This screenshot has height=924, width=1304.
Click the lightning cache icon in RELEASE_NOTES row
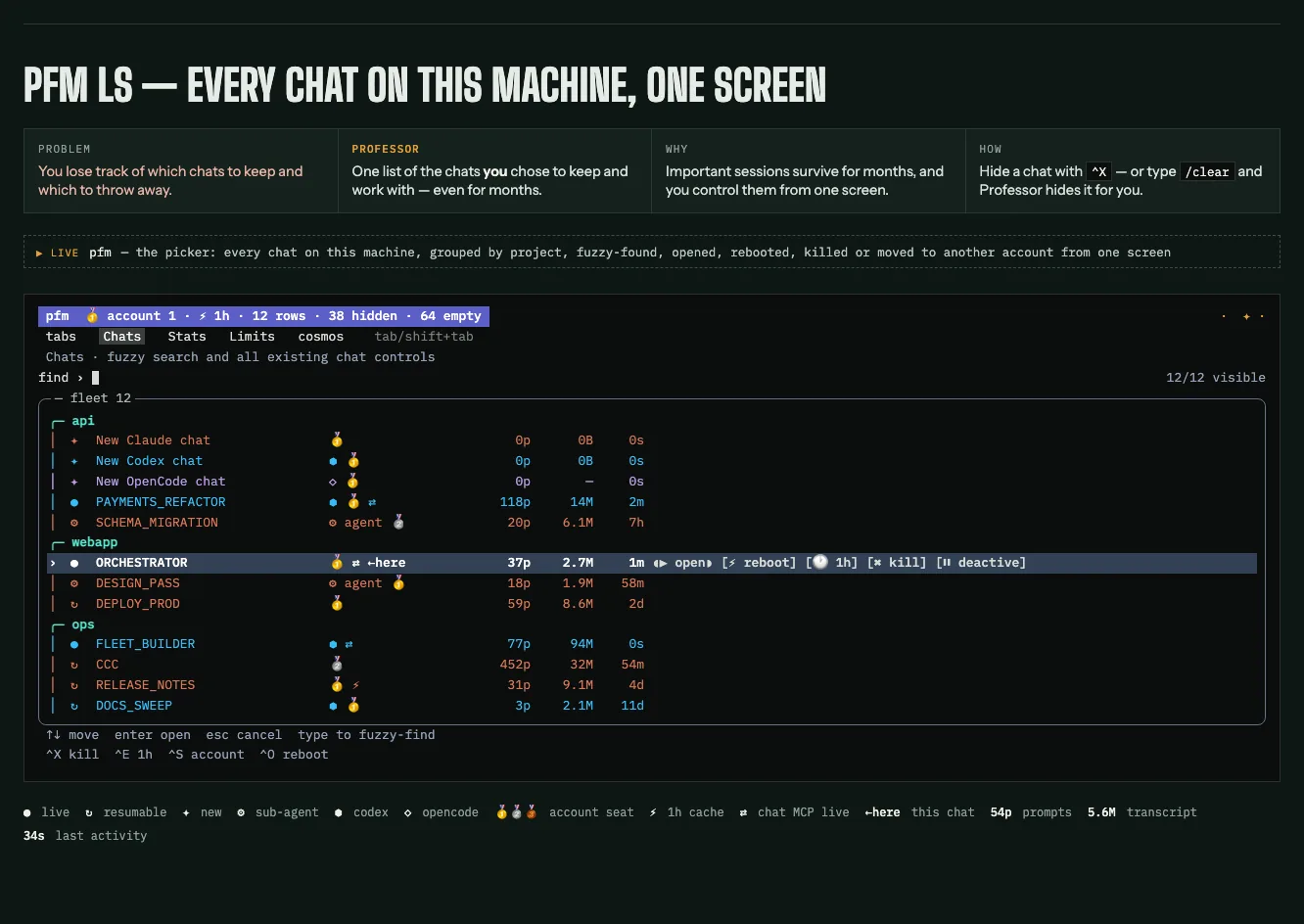(356, 685)
